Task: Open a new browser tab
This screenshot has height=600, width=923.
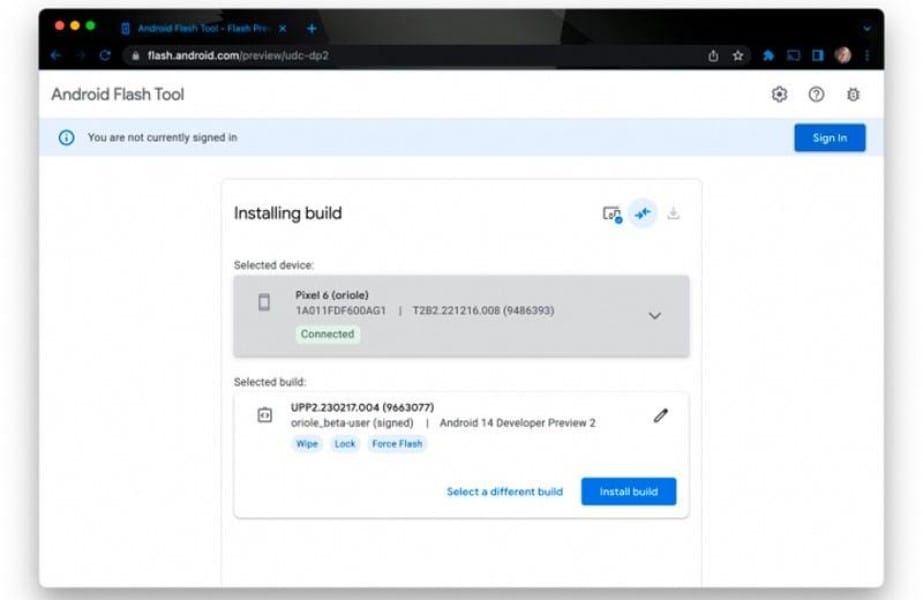Action: click(x=312, y=28)
